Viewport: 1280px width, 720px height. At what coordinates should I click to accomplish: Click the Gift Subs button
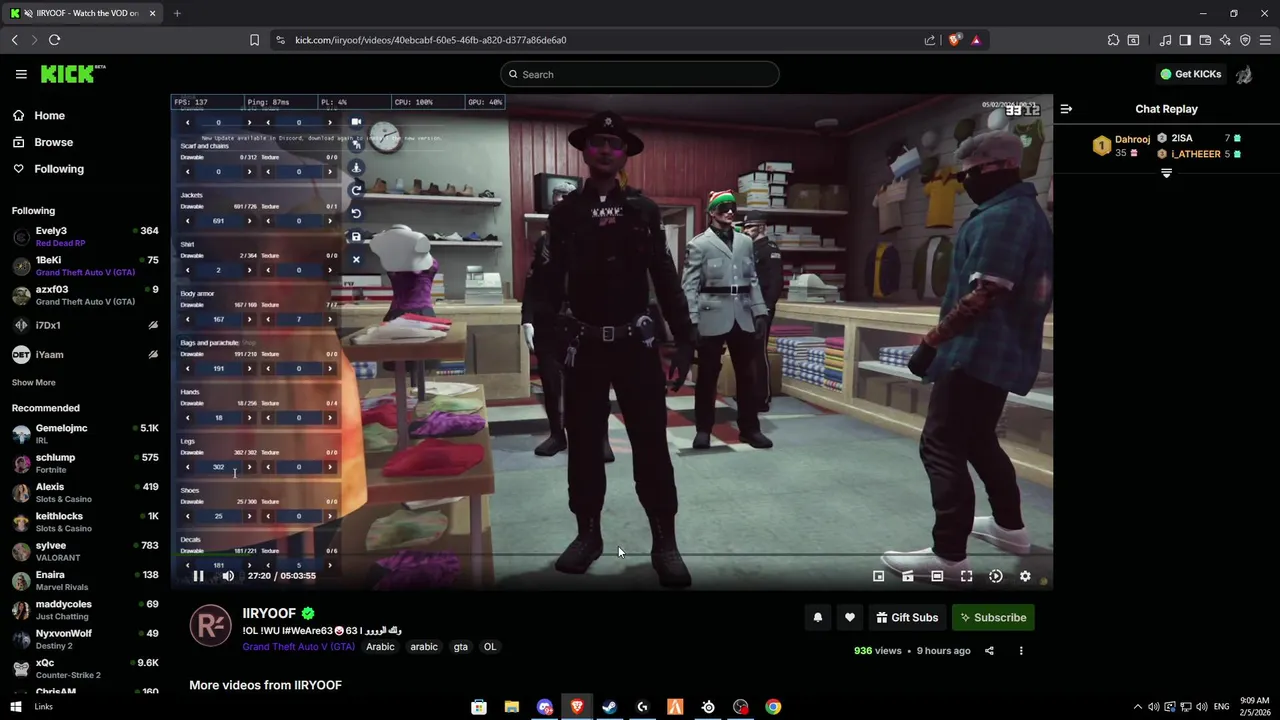point(907,618)
